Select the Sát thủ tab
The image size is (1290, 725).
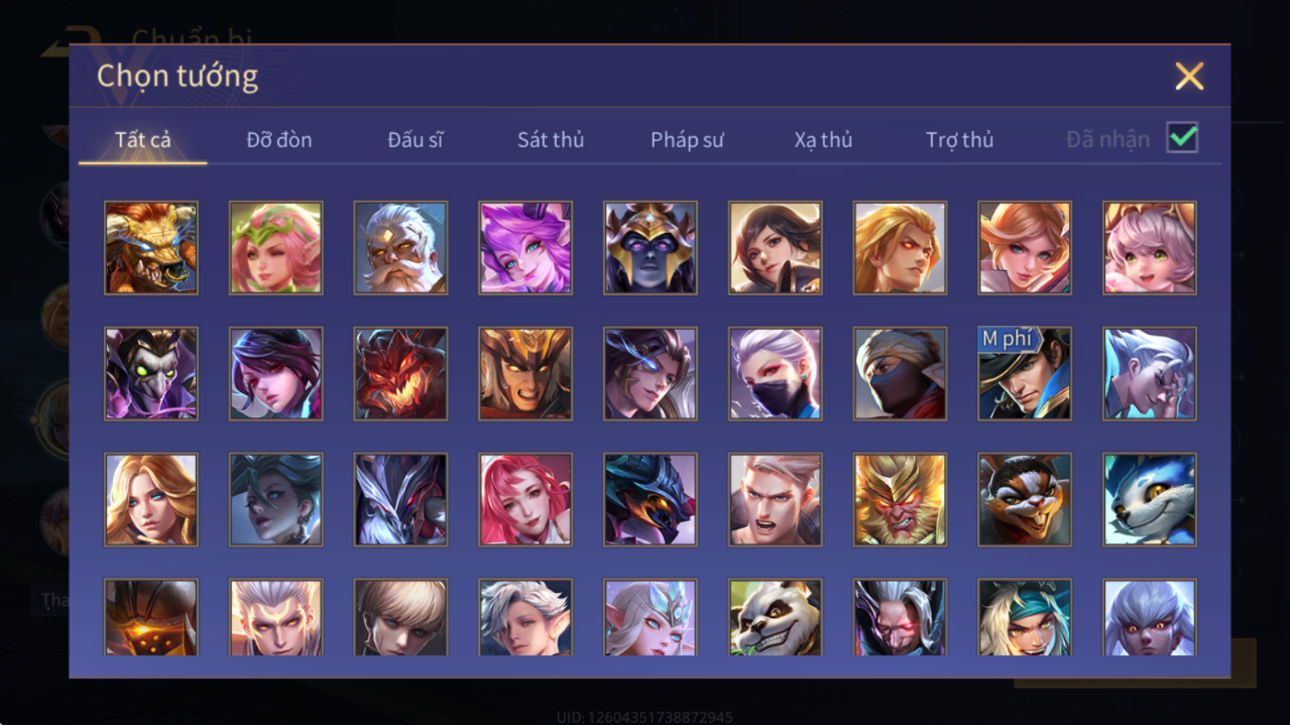coord(550,140)
